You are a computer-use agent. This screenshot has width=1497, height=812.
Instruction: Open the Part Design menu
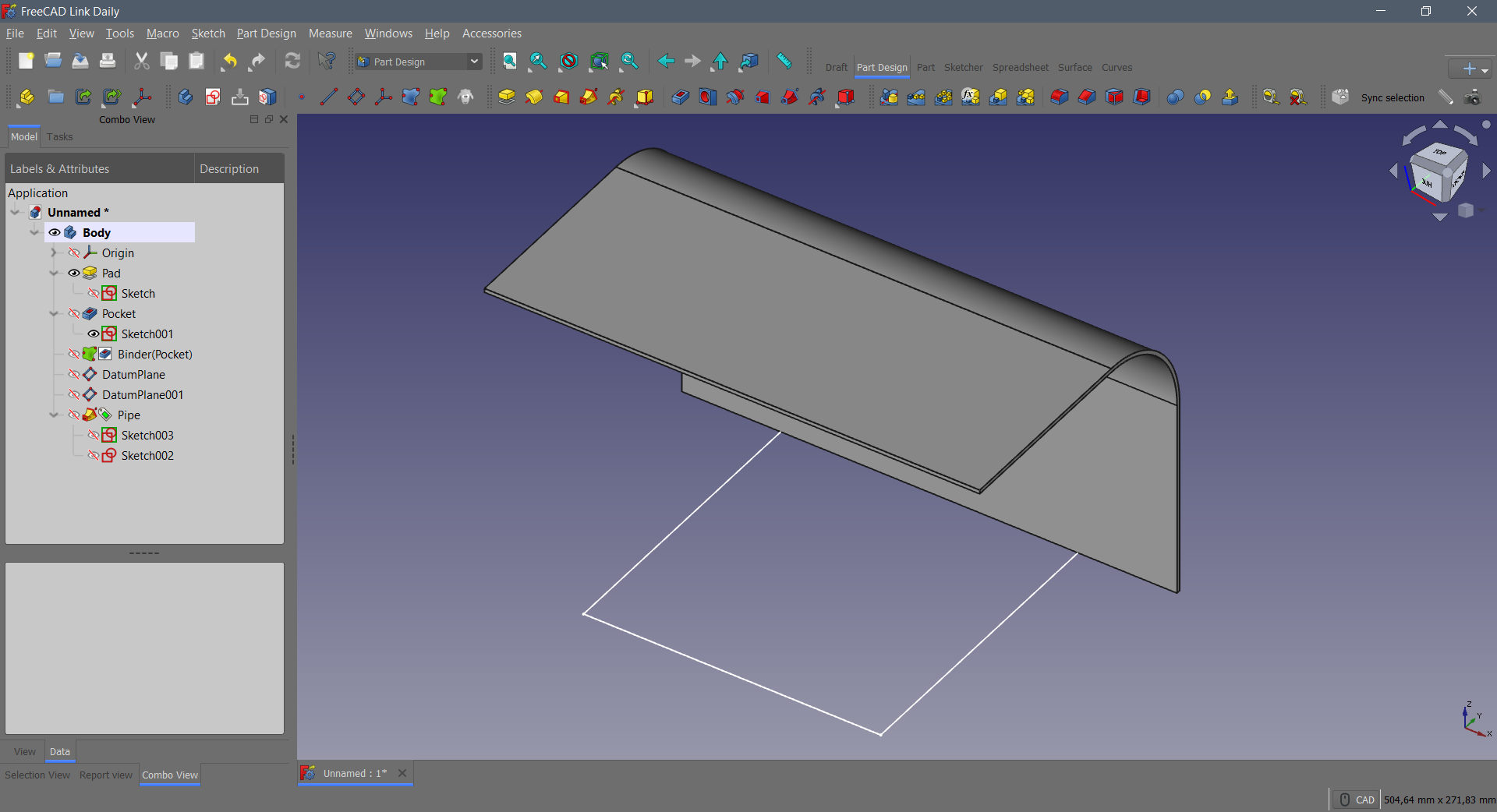click(266, 34)
